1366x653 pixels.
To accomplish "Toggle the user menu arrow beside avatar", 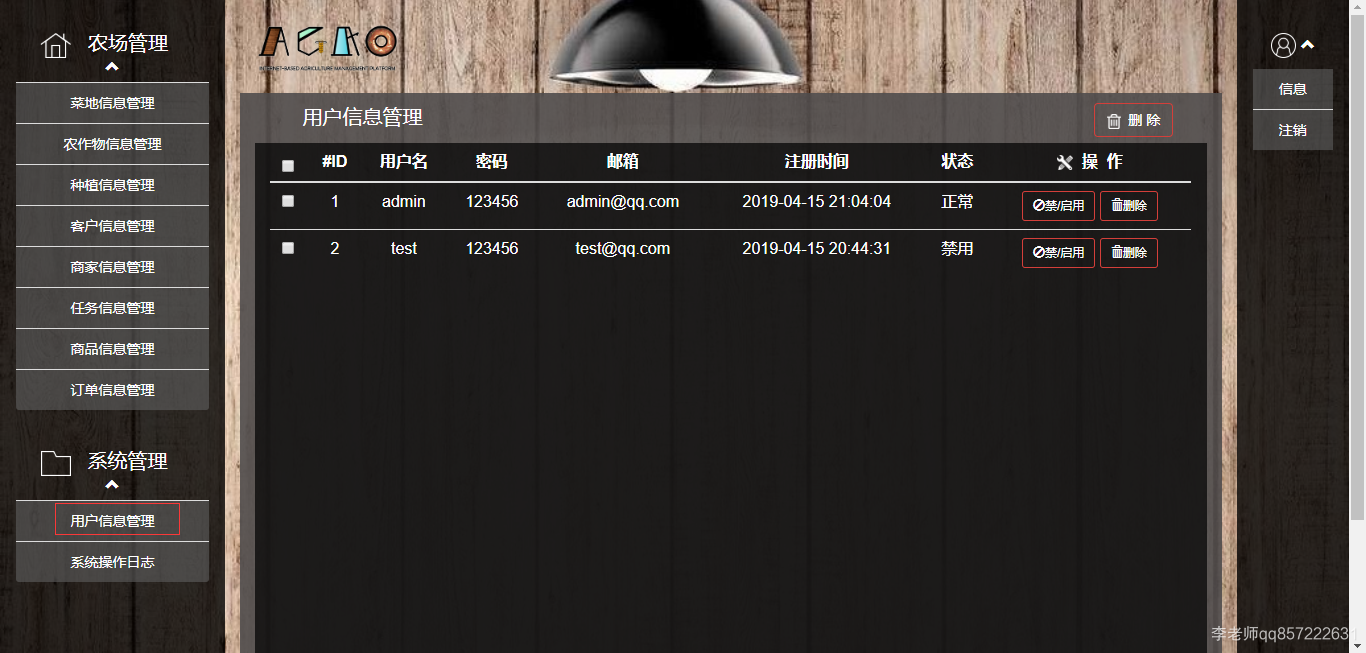I will click(x=1307, y=45).
